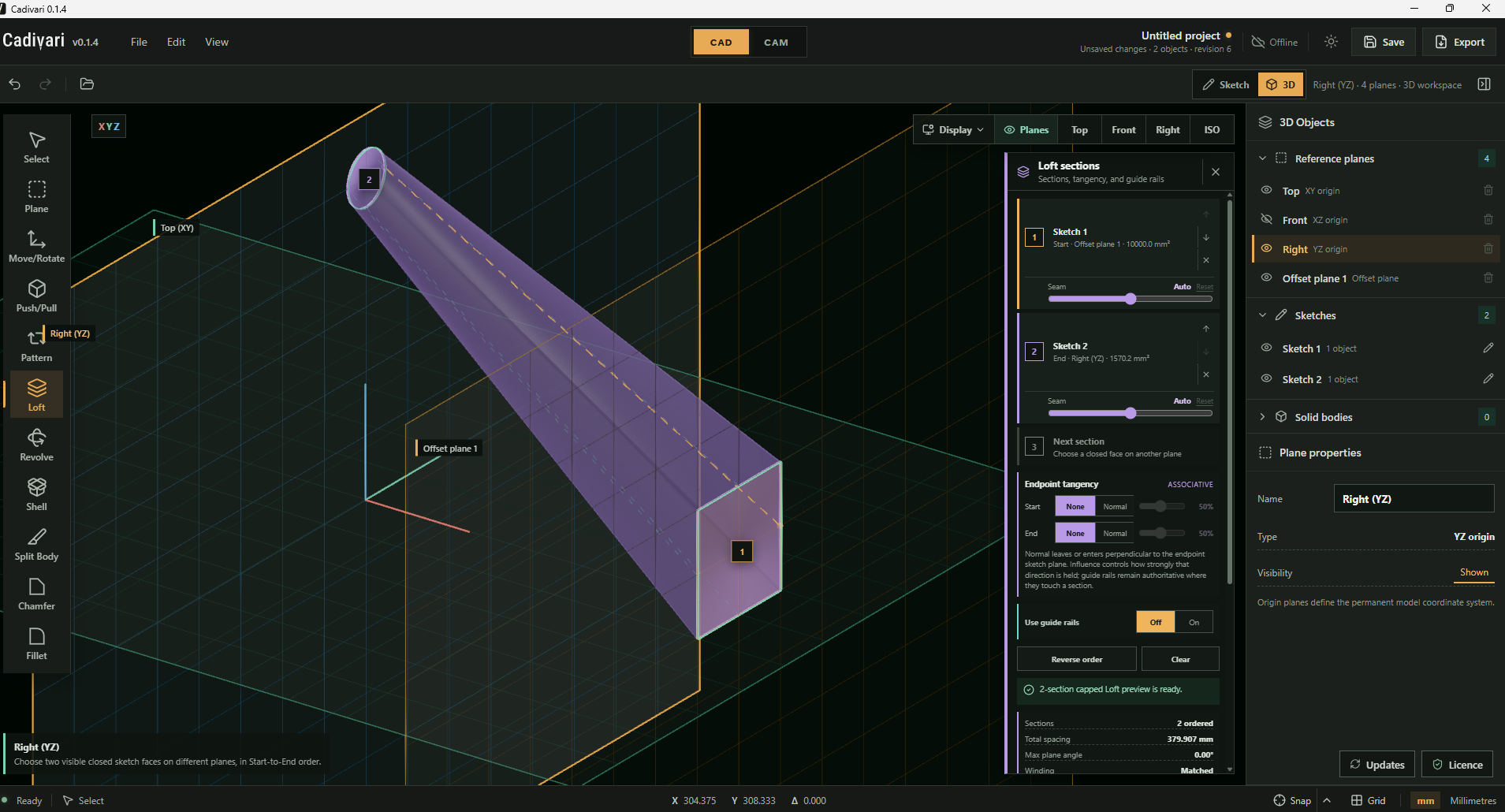Switch to Front view
Image resolution: width=1505 pixels, height=812 pixels.
pos(1123,130)
